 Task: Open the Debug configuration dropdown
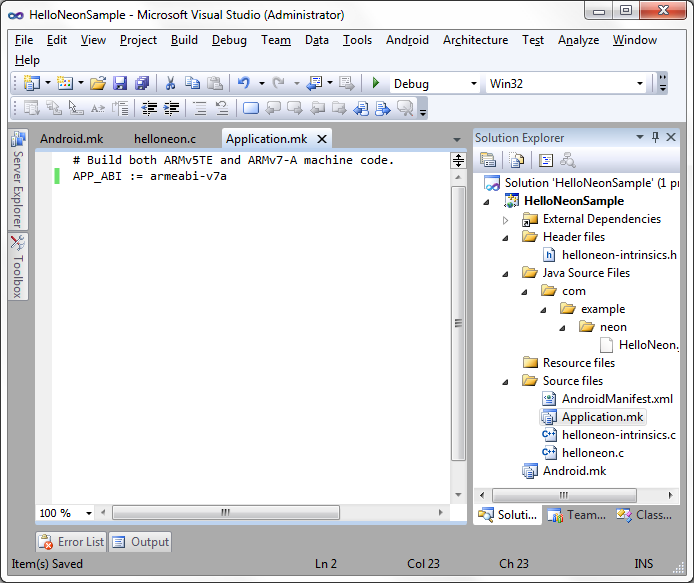pos(474,84)
